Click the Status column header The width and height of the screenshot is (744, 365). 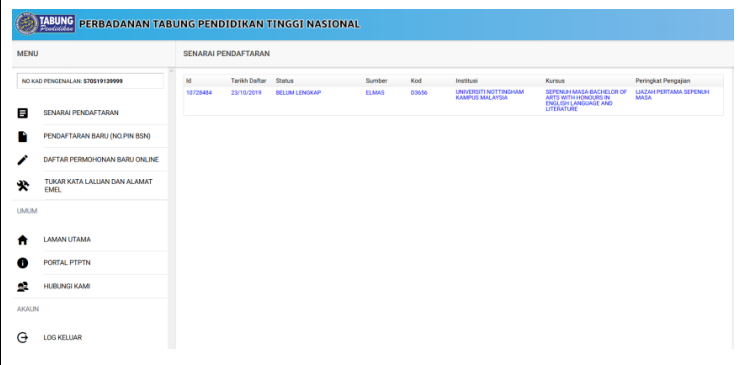pyautogui.click(x=285, y=81)
